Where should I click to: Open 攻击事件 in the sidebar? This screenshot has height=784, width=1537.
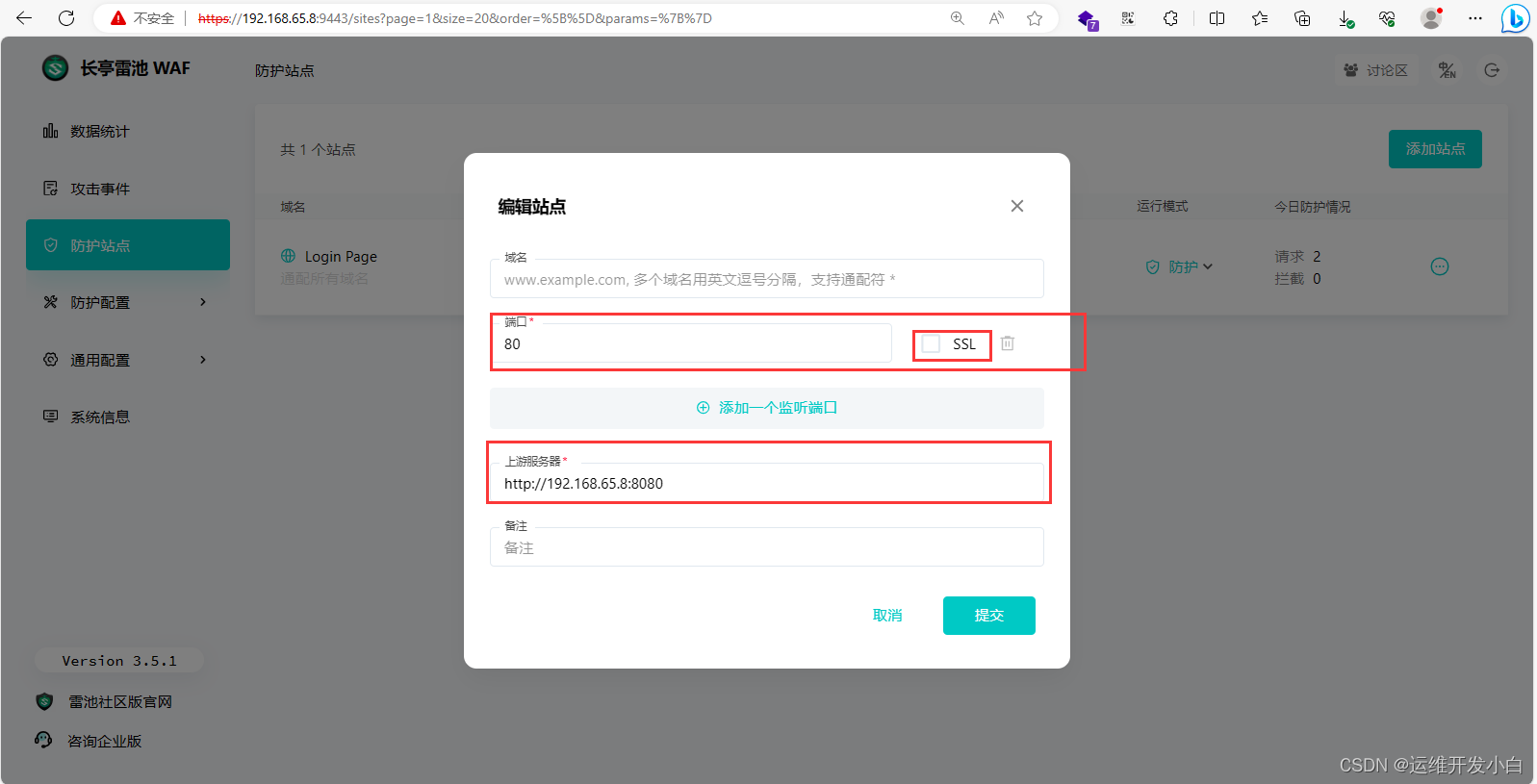128,189
